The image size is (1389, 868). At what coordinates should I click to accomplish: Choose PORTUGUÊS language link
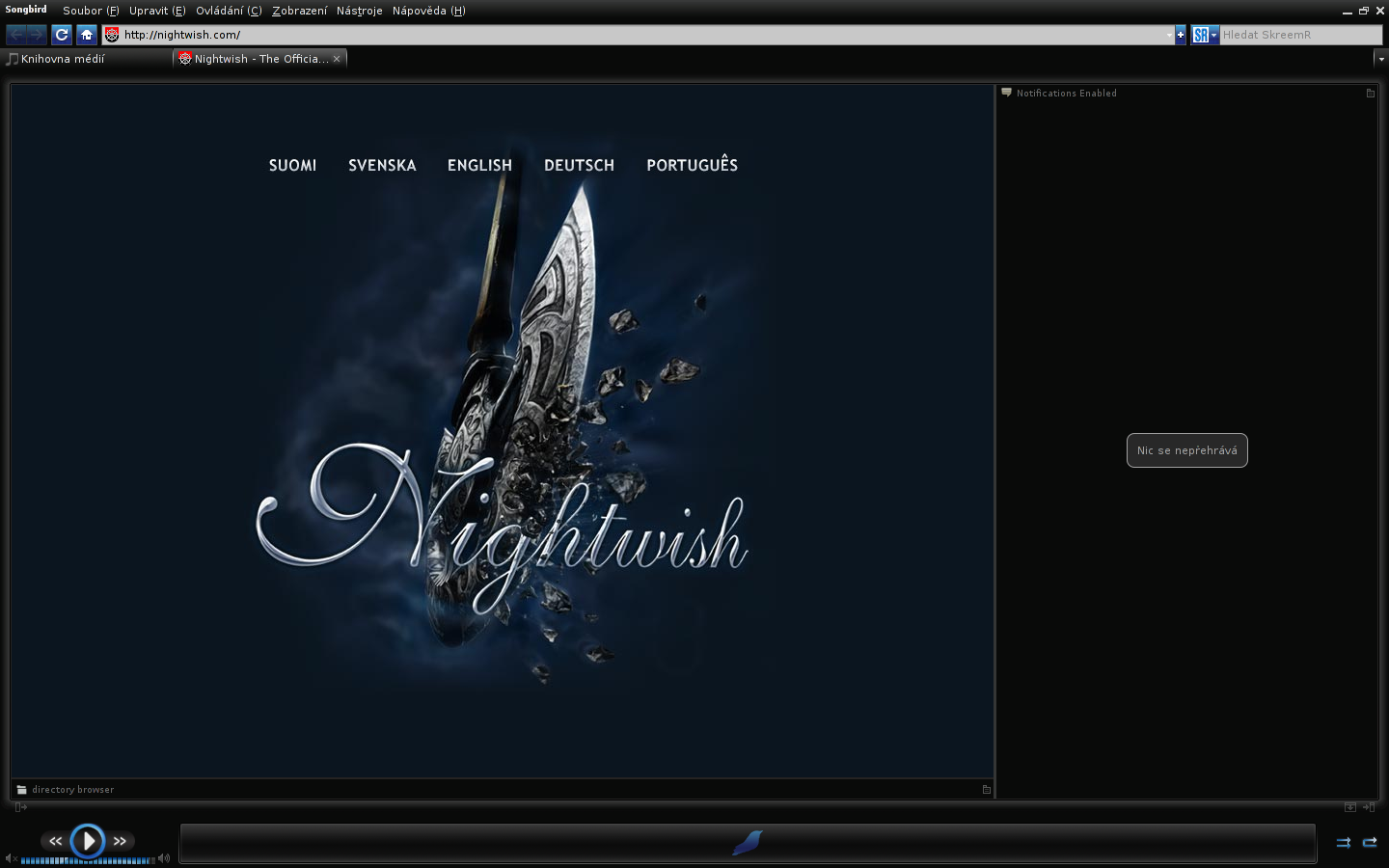[x=692, y=164]
